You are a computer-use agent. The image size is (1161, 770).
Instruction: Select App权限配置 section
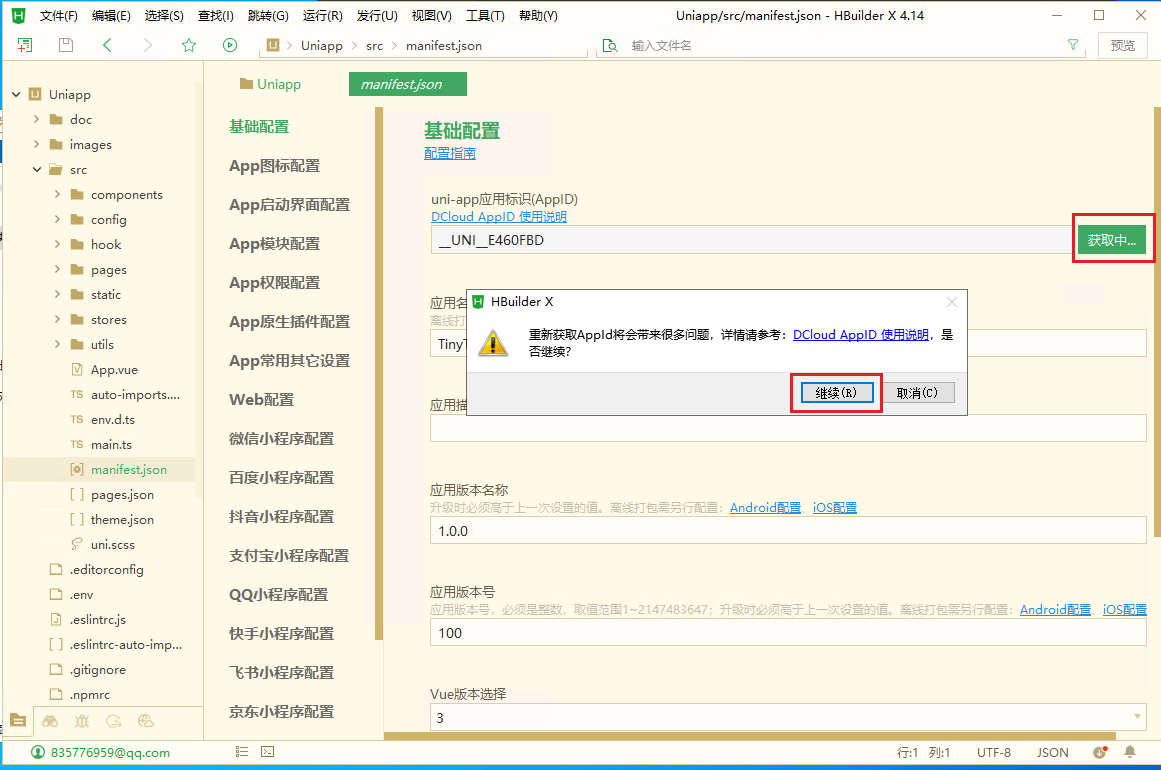click(x=275, y=283)
